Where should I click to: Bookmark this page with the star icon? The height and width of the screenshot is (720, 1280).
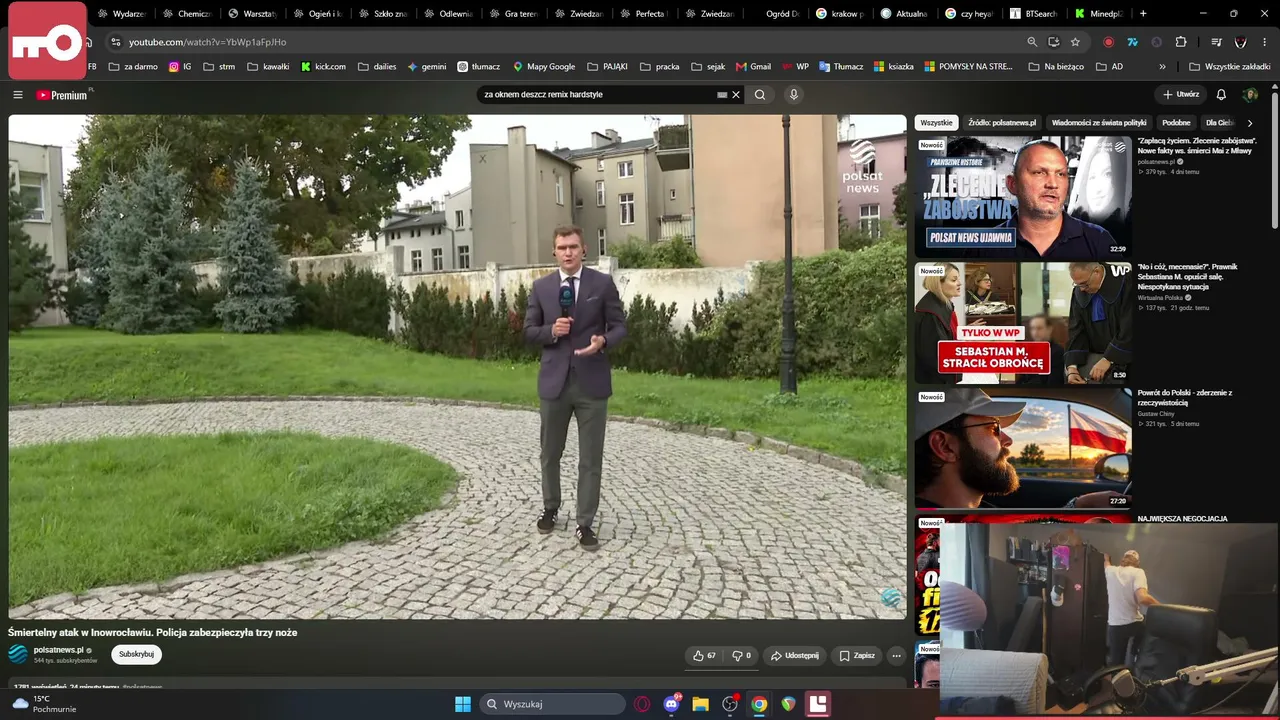pyautogui.click(x=1075, y=42)
